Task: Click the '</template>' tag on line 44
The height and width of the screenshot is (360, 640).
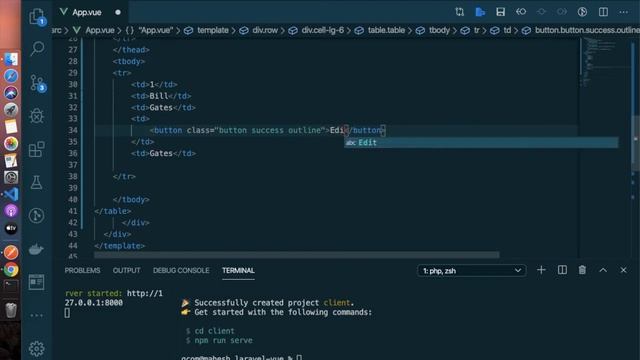Action: tap(120, 246)
